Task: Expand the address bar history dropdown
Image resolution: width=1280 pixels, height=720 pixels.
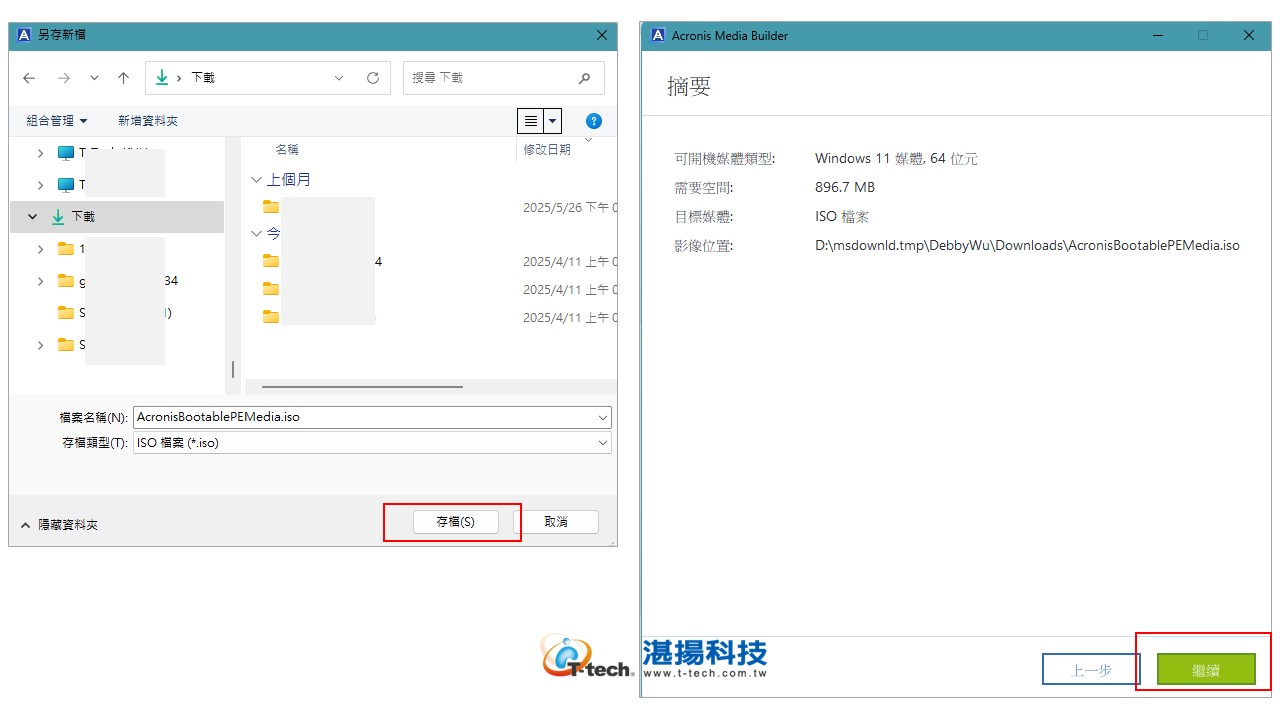Action: point(339,78)
